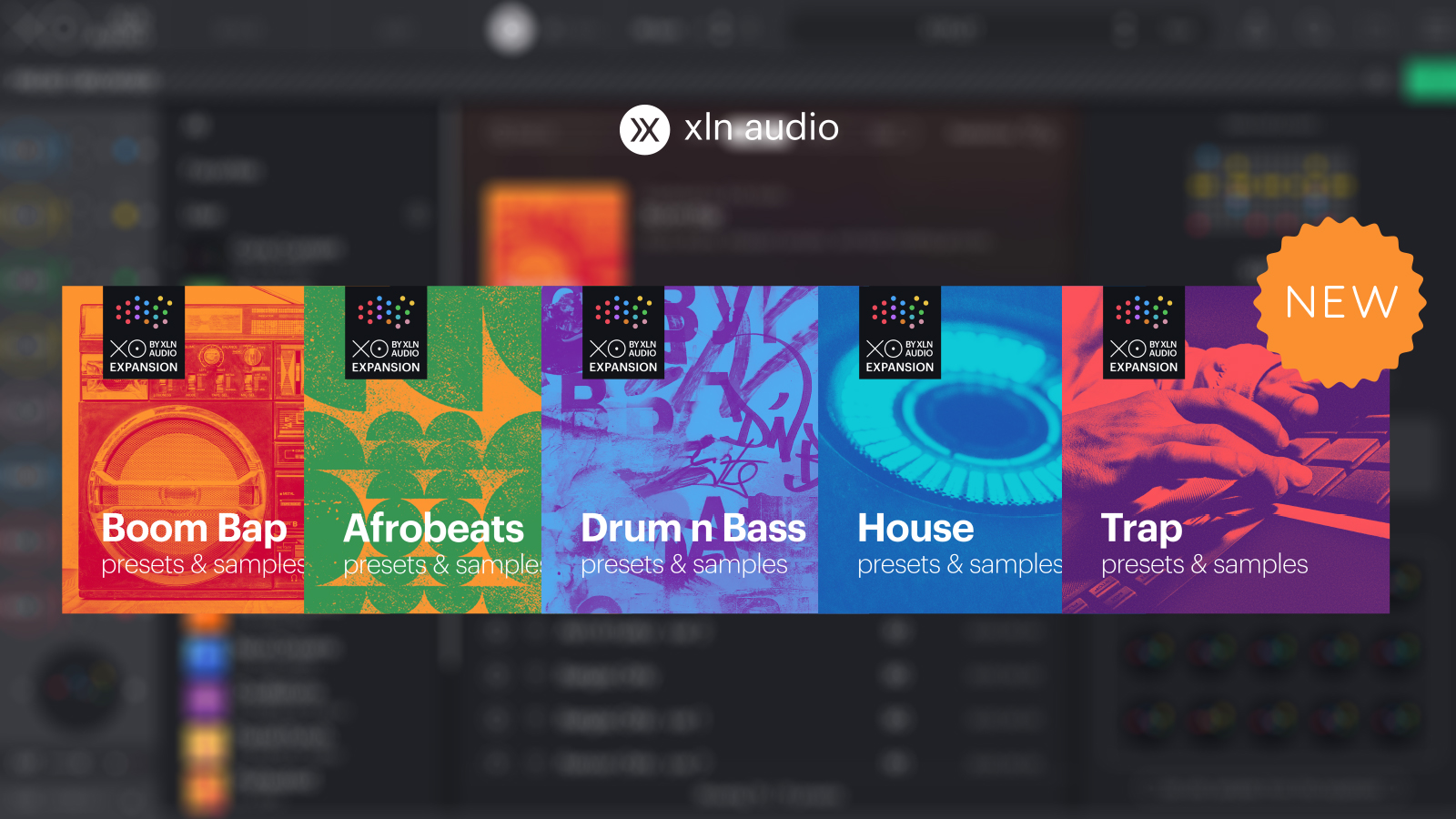The width and height of the screenshot is (1456, 819).
Task: Click the XO Expansion badge on Afrobeats
Action: point(386,332)
